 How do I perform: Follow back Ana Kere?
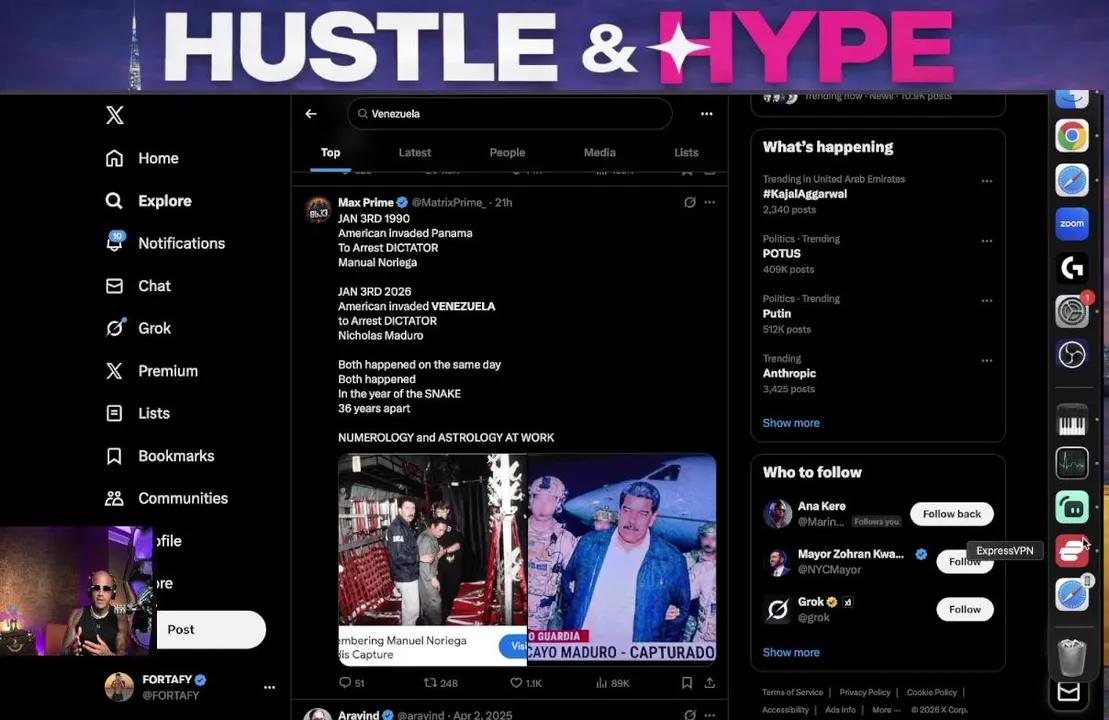tap(951, 514)
